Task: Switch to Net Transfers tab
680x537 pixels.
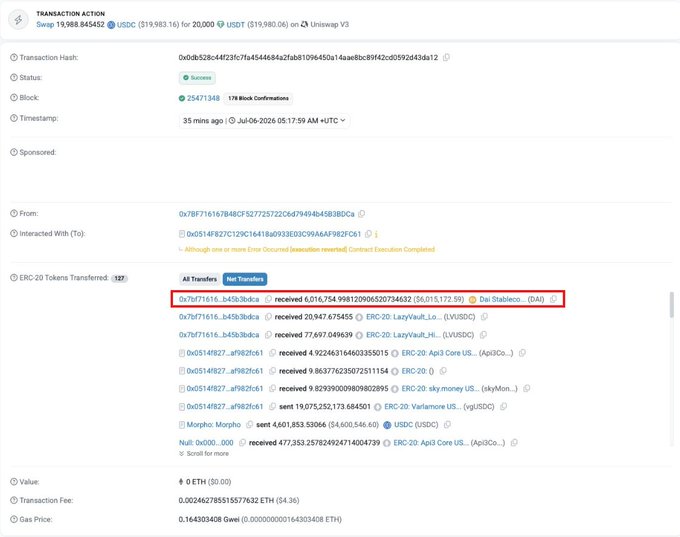Action: (245, 279)
